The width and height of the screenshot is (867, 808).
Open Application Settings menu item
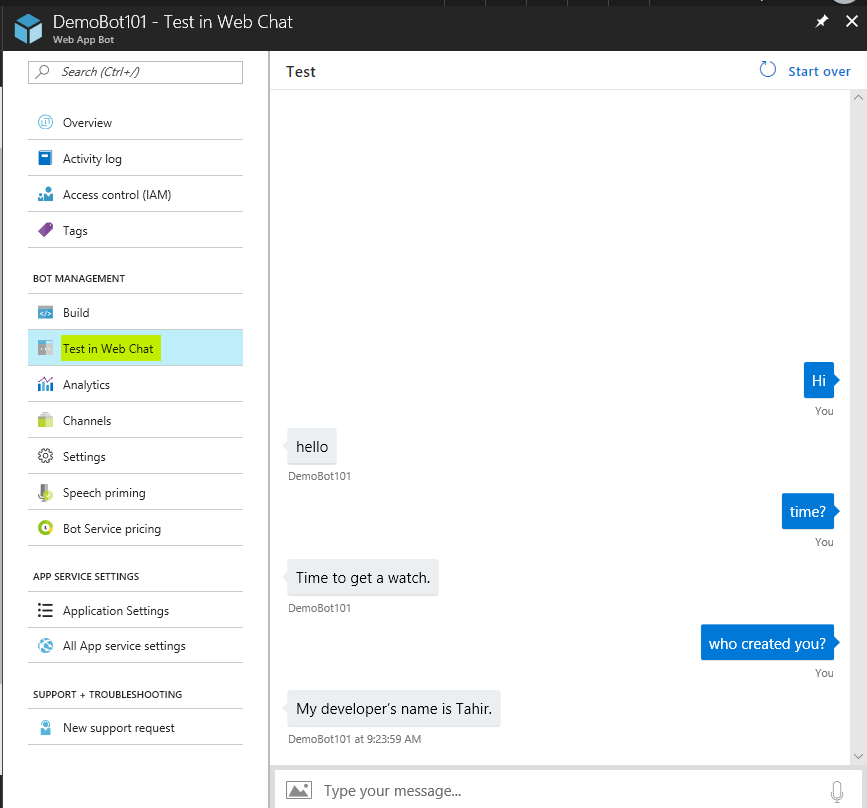pyautogui.click(x=116, y=611)
